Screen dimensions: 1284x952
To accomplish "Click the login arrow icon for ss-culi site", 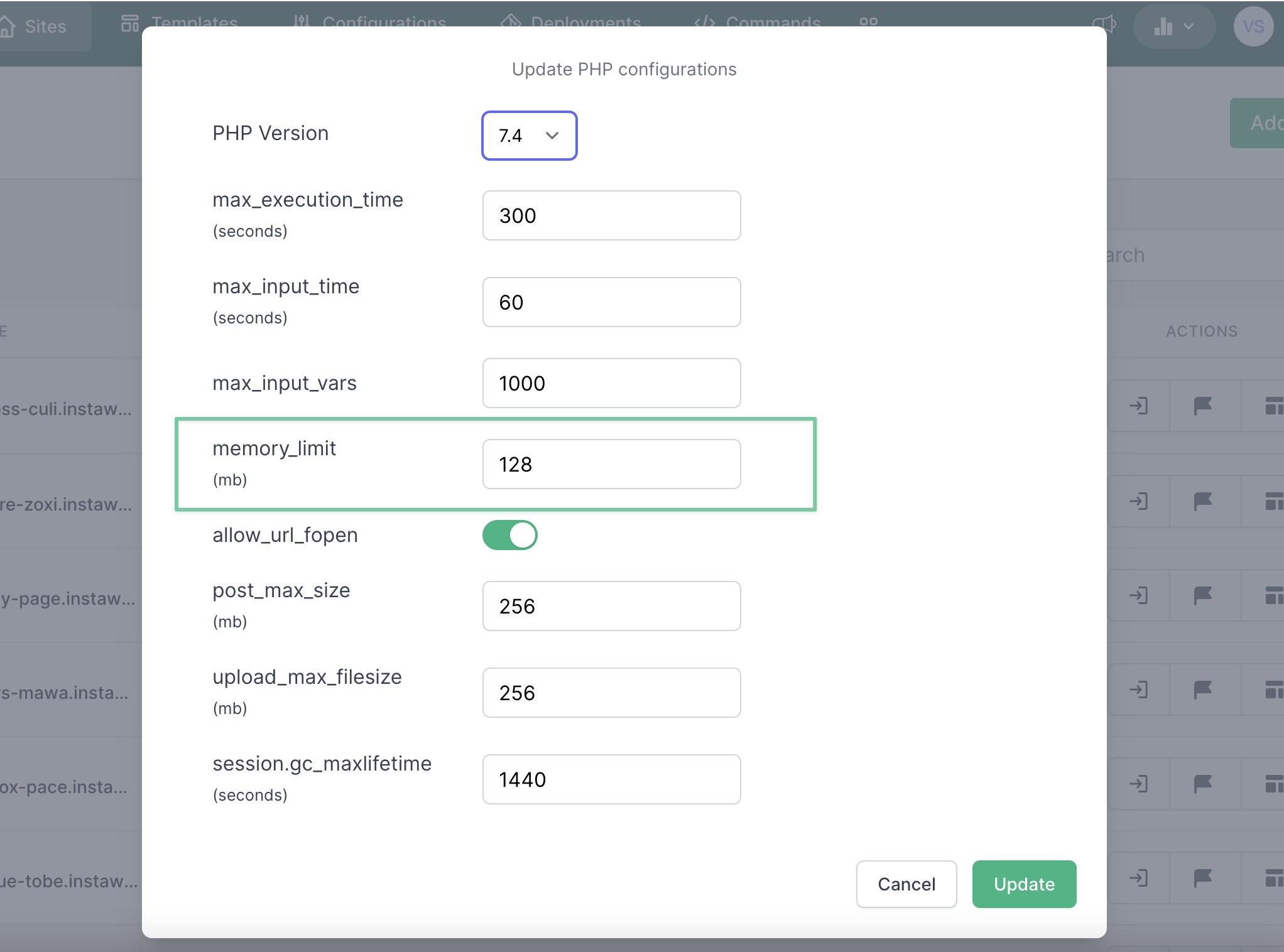I will 1138,406.
